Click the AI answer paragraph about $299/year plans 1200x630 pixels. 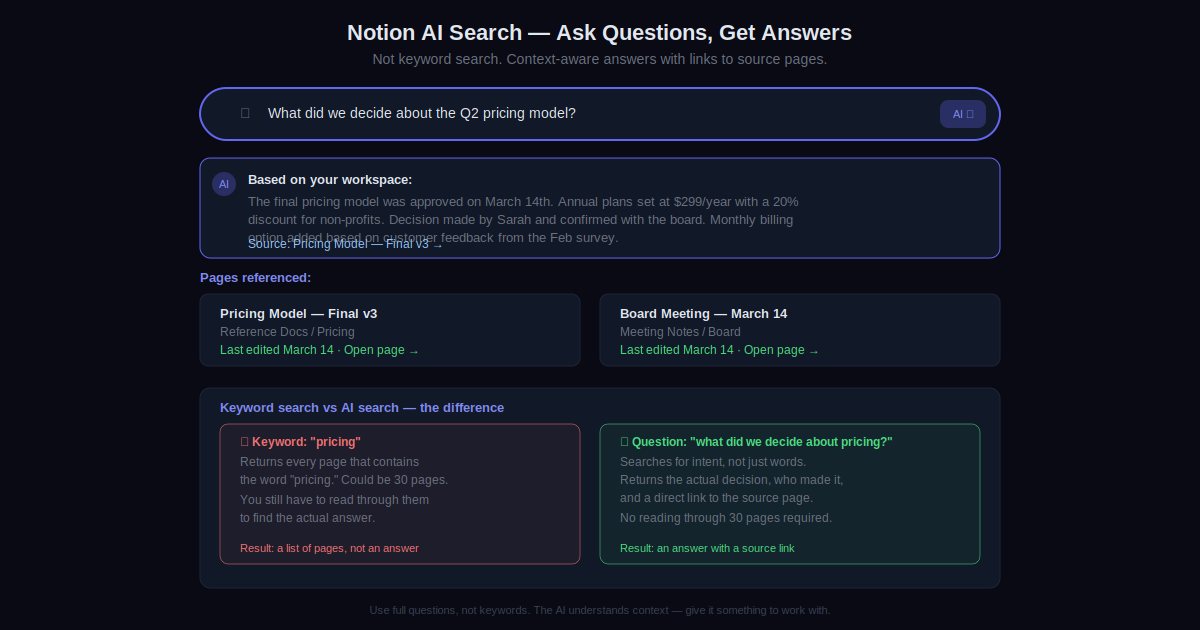(x=522, y=211)
